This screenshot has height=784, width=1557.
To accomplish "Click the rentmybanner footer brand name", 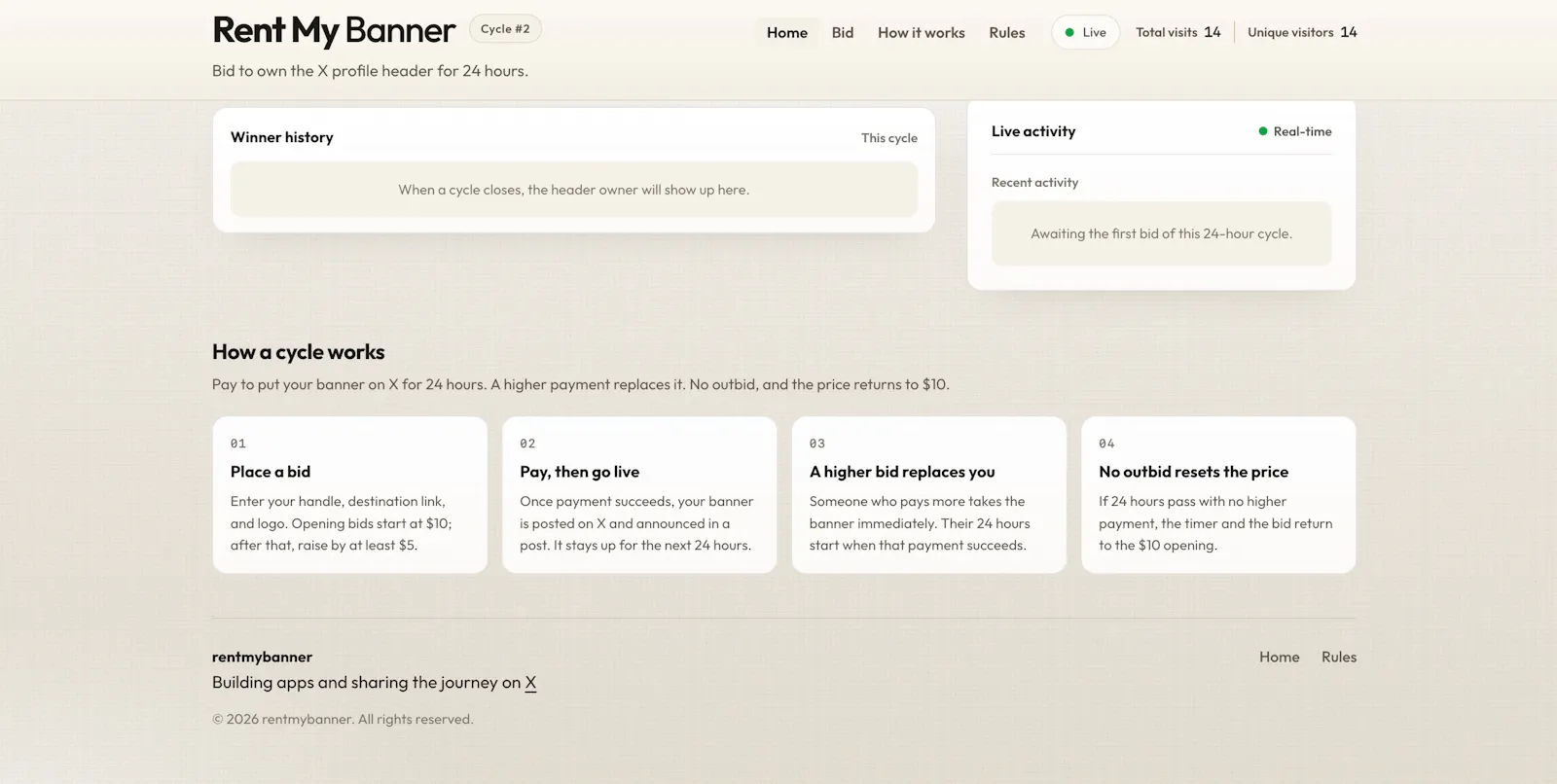I will pyautogui.click(x=262, y=658).
